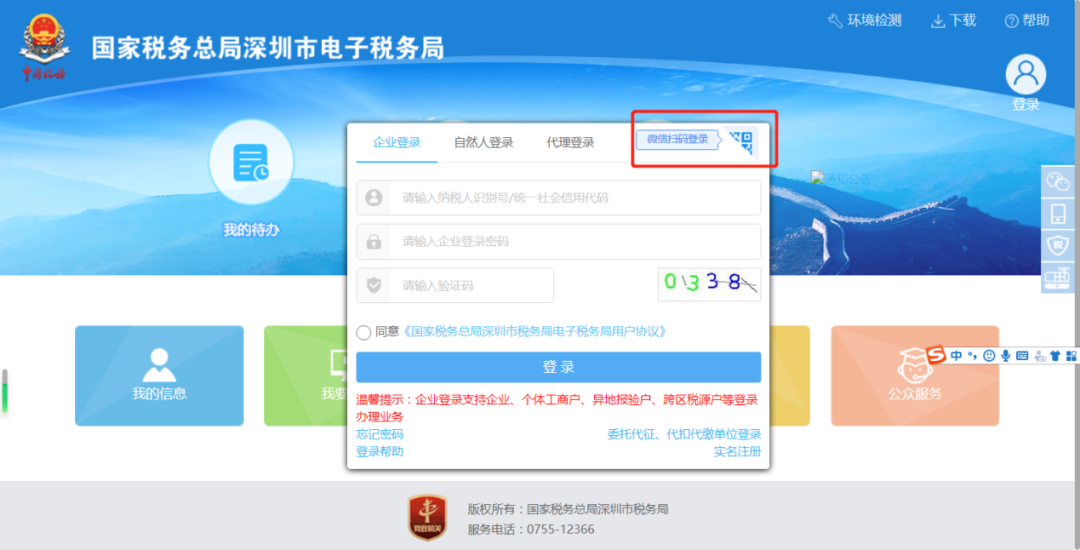Click the blue 登录 button
Viewport: 1080px width, 550px height.
point(559,367)
